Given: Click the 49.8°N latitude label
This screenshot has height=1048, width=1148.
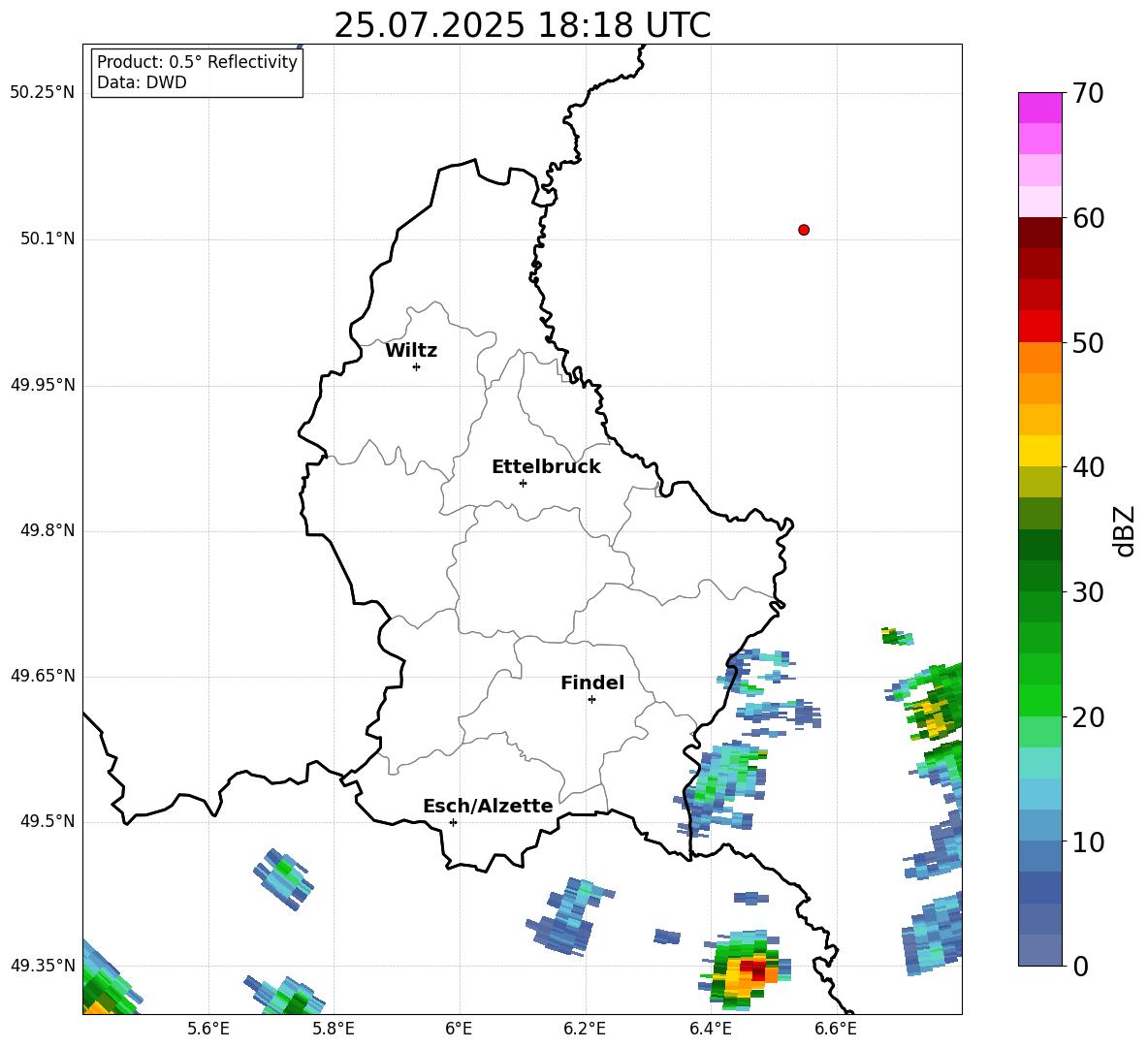Looking at the screenshot, I should (48, 530).
